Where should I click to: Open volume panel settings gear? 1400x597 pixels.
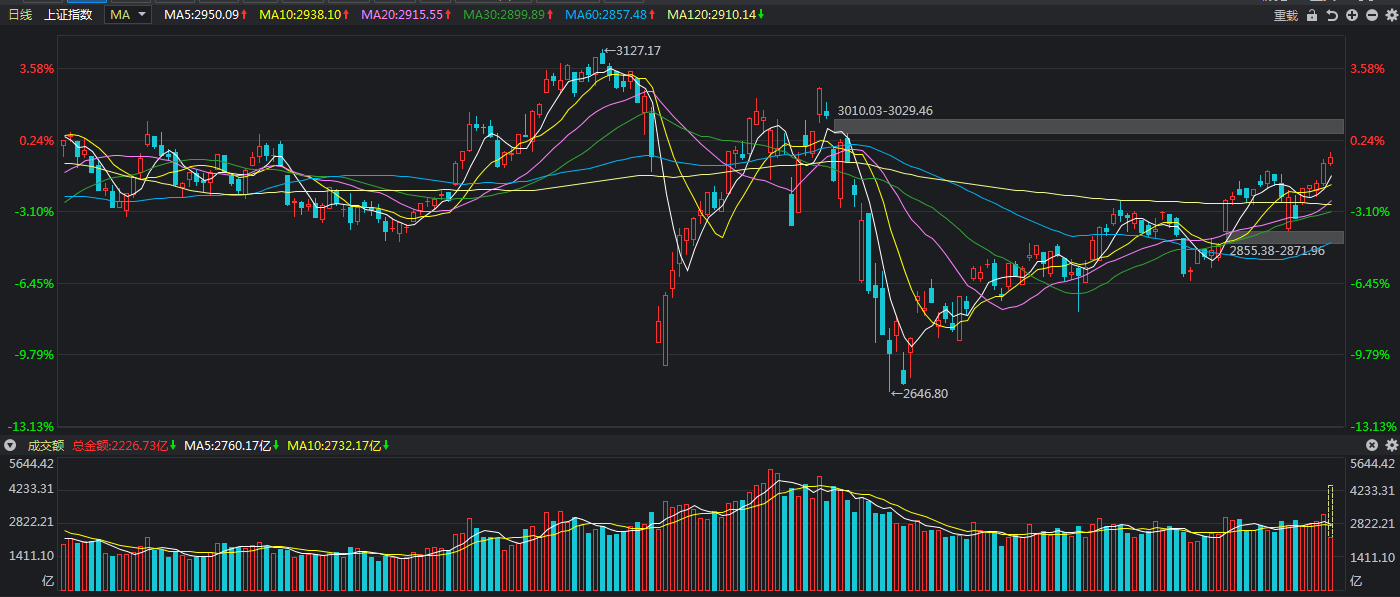(1390, 445)
